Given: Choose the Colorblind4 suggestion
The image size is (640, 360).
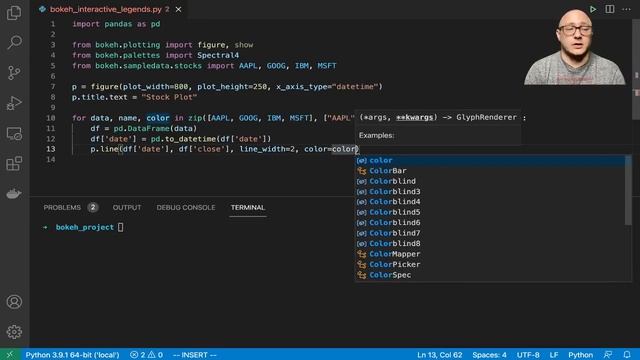Looking at the screenshot, I should [490, 202].
